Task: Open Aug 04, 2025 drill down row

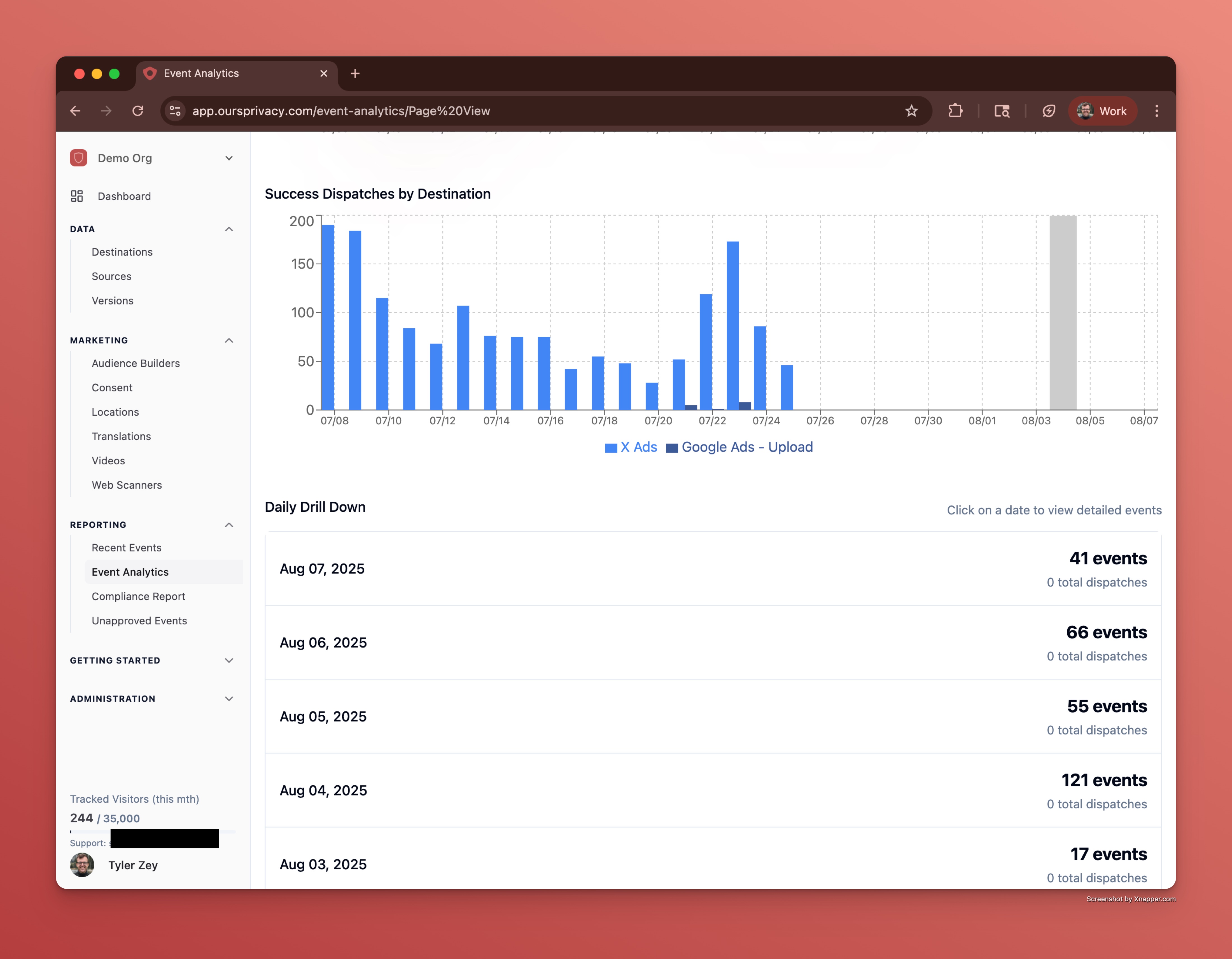Action: (x=713, y=790)
